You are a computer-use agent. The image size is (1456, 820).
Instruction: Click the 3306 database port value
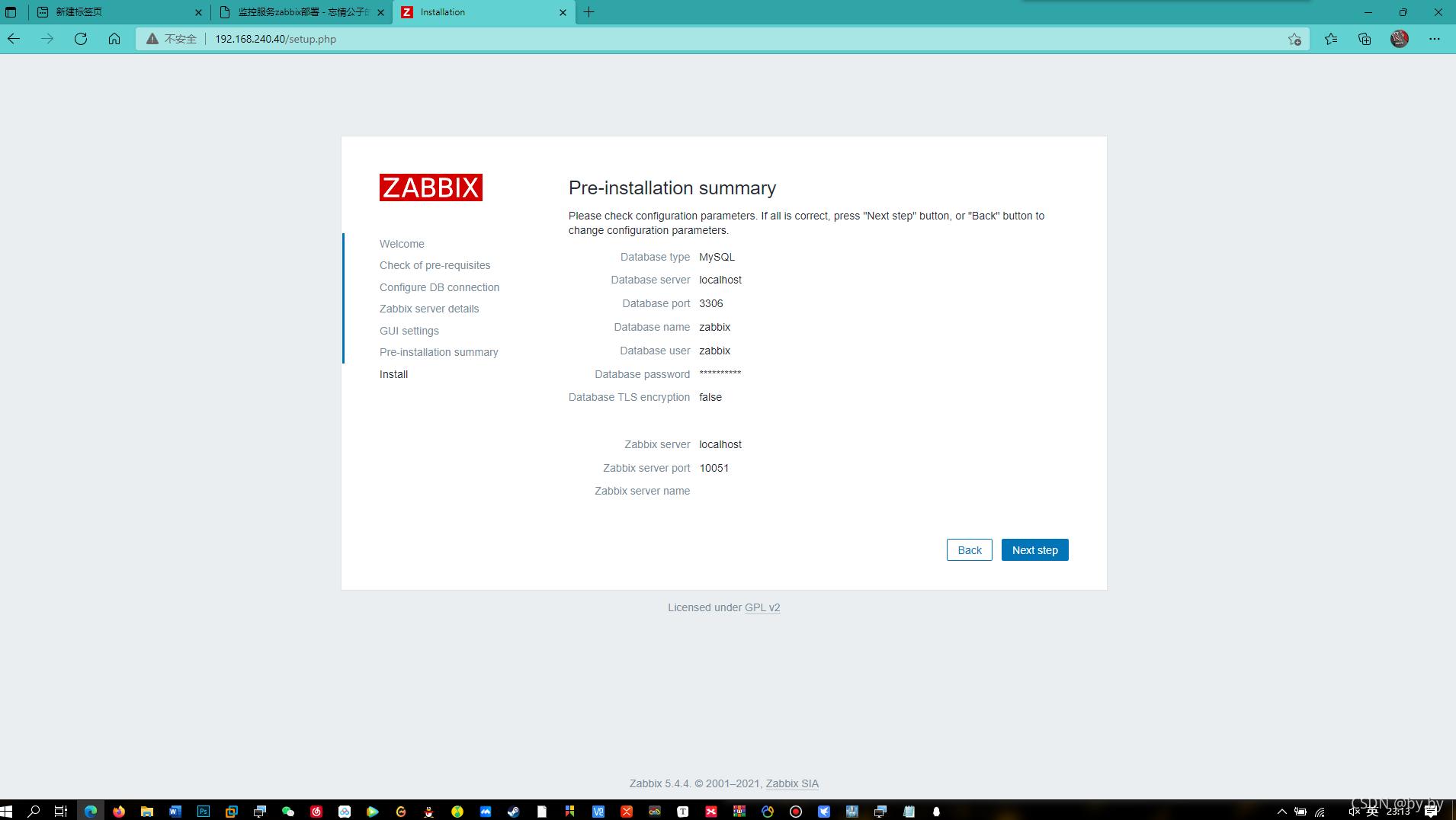click(710, 303)
